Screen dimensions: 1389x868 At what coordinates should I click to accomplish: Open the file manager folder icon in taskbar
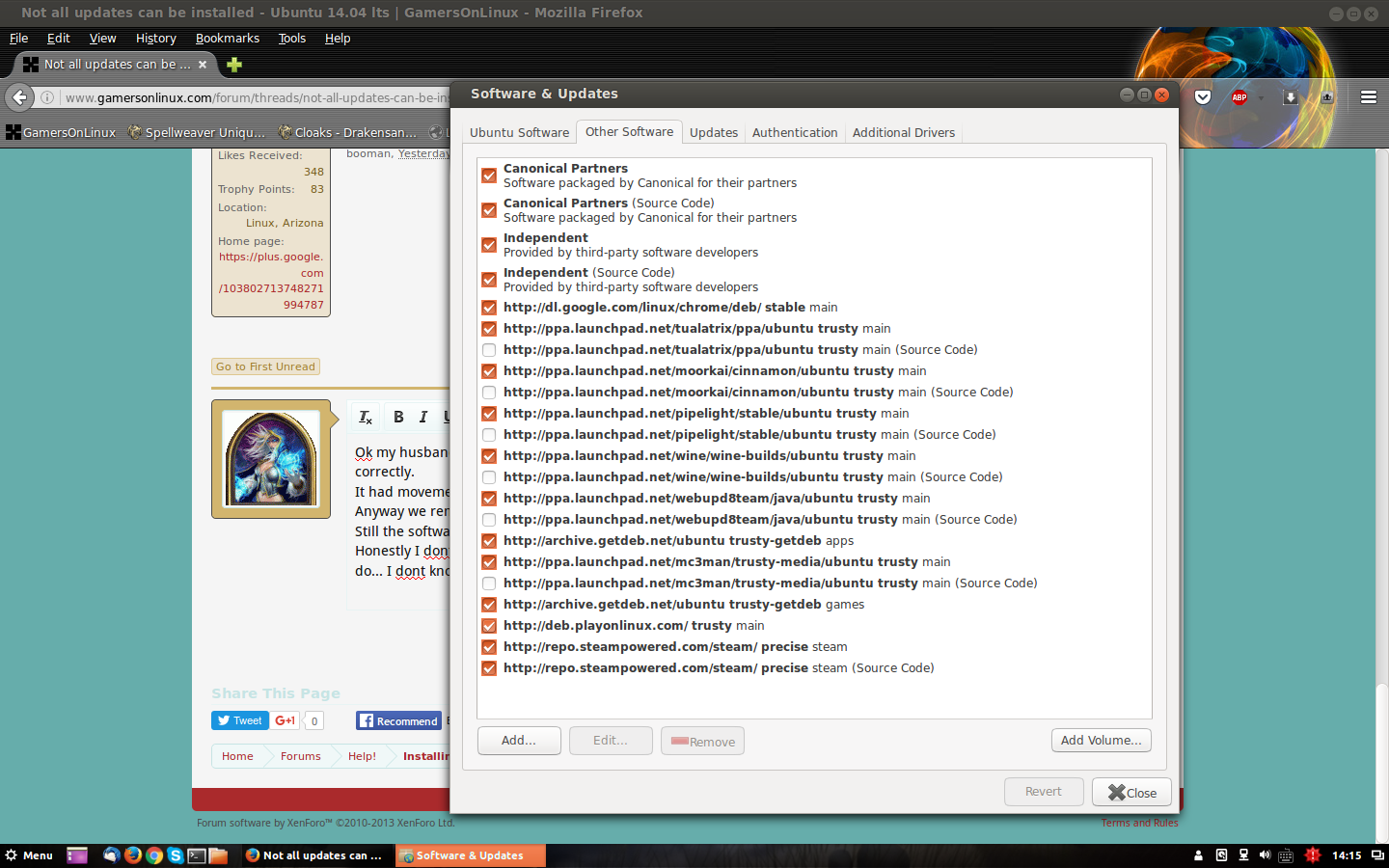pyautogui.click(x=218, y=855)
